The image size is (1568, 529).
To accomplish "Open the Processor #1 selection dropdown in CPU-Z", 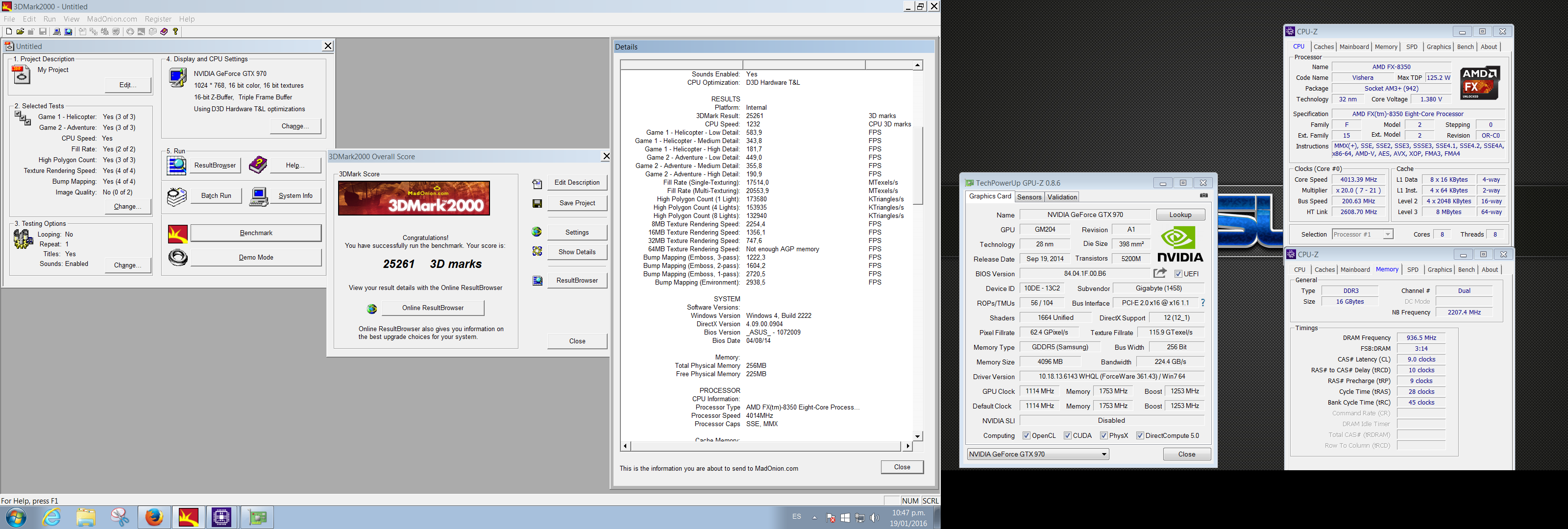I will (1362, 234).
